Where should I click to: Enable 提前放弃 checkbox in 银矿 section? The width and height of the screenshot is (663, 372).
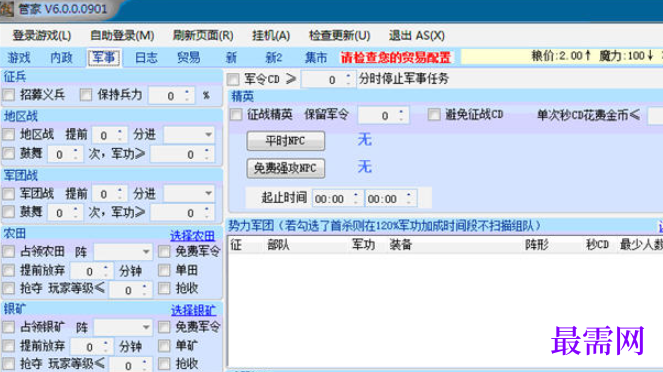[x=9, y=346]
